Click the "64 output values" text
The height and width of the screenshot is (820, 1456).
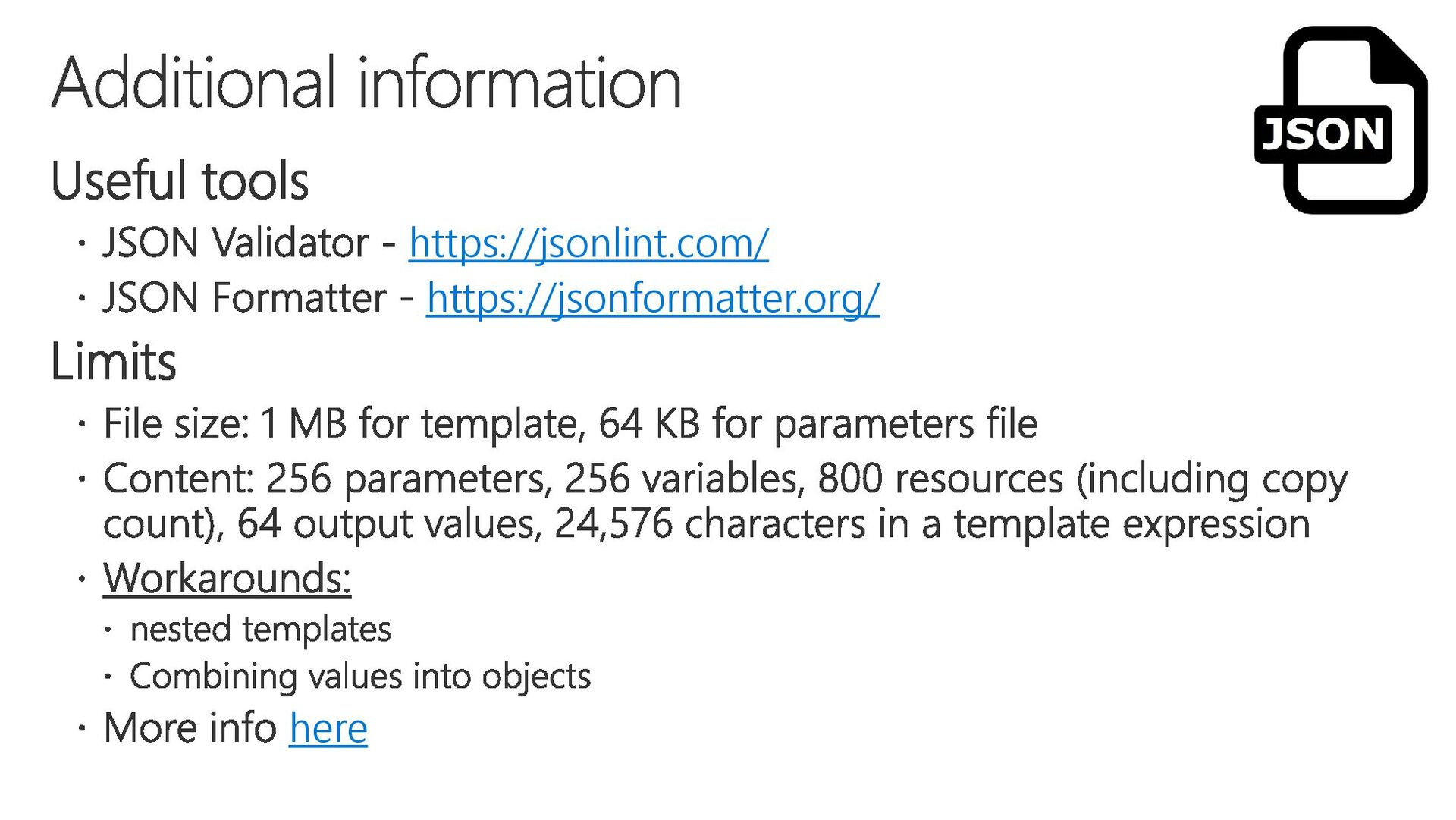tap(388, 524)
